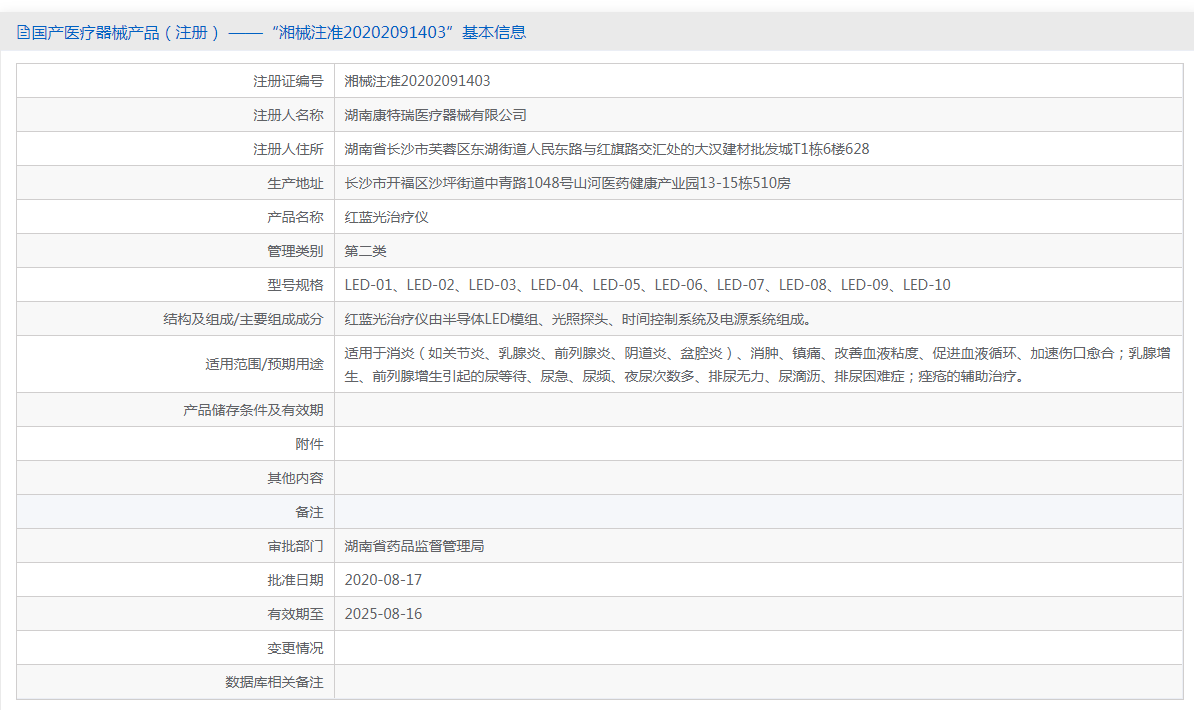Click the label '生产地址'
The width and height of the screenshot is (1194, 710).
click(x=295, y=184)
